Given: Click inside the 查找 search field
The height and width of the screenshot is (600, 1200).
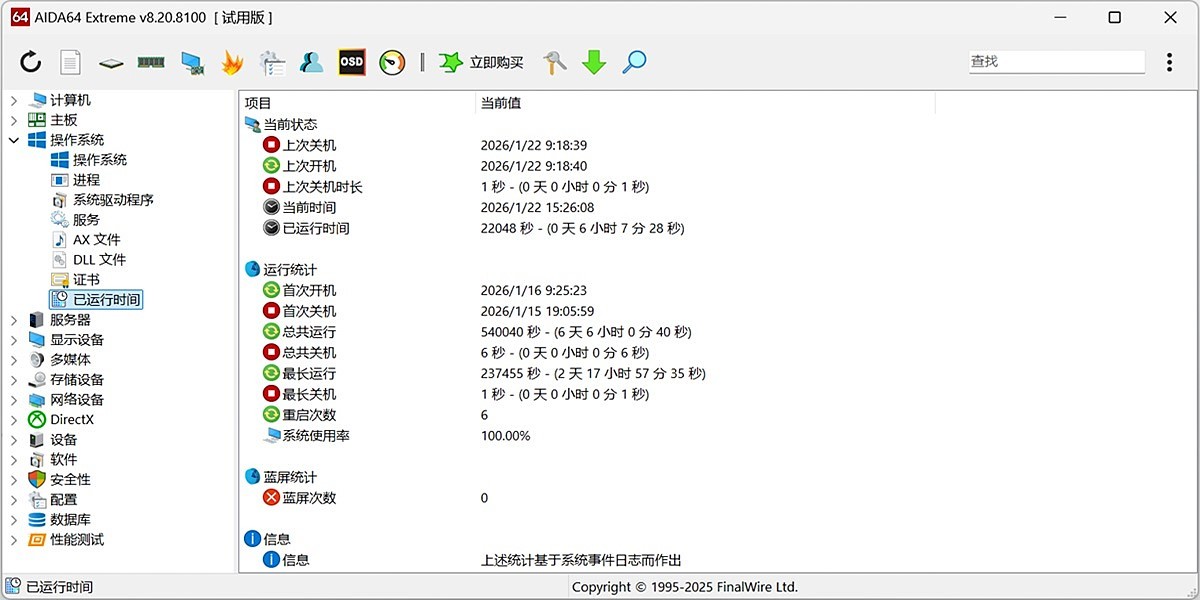Looking at the screenshot, I should [1055, 61].
